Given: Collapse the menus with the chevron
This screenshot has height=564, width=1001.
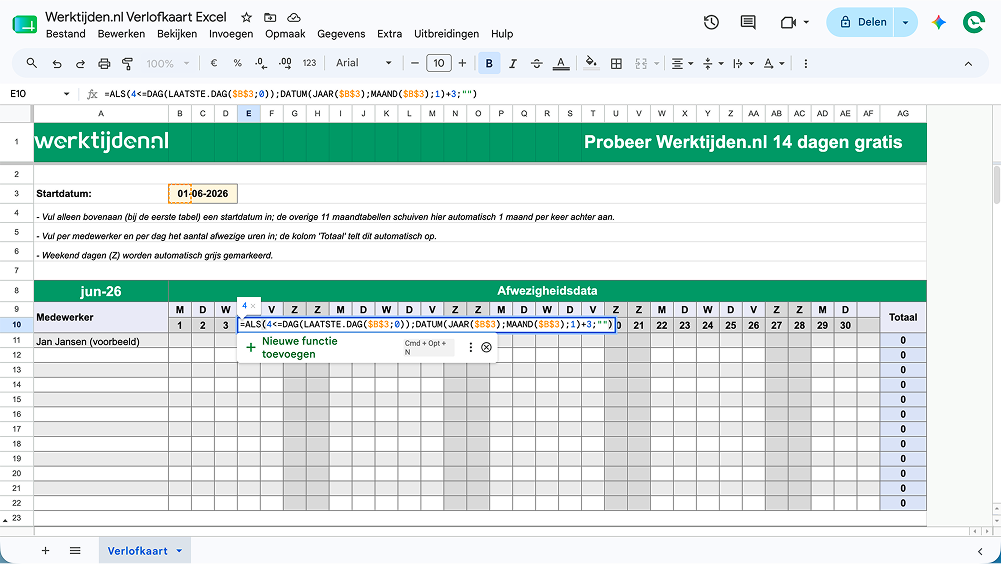Looking at the screenshot, I should [x=968, y=63].
